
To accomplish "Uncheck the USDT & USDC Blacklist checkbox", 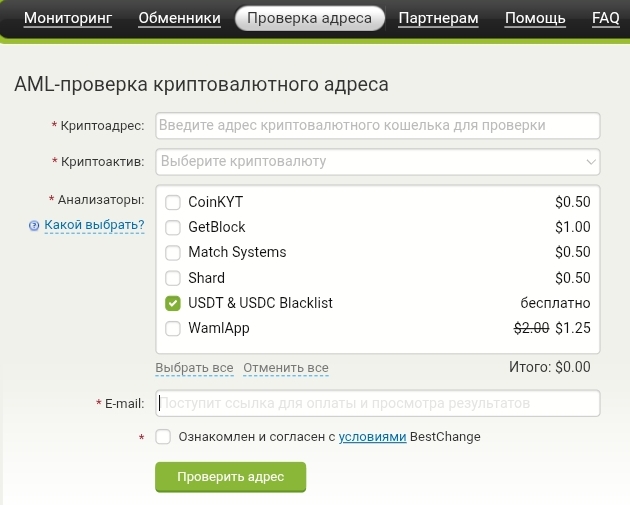I will [173, 303].
